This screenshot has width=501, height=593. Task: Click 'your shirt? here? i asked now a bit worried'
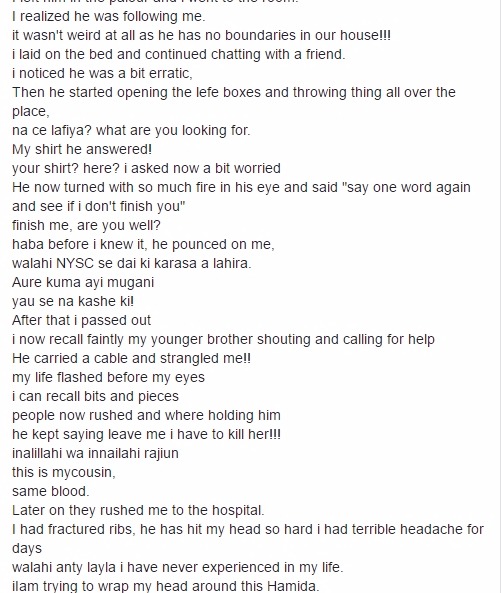pos(146,168)
